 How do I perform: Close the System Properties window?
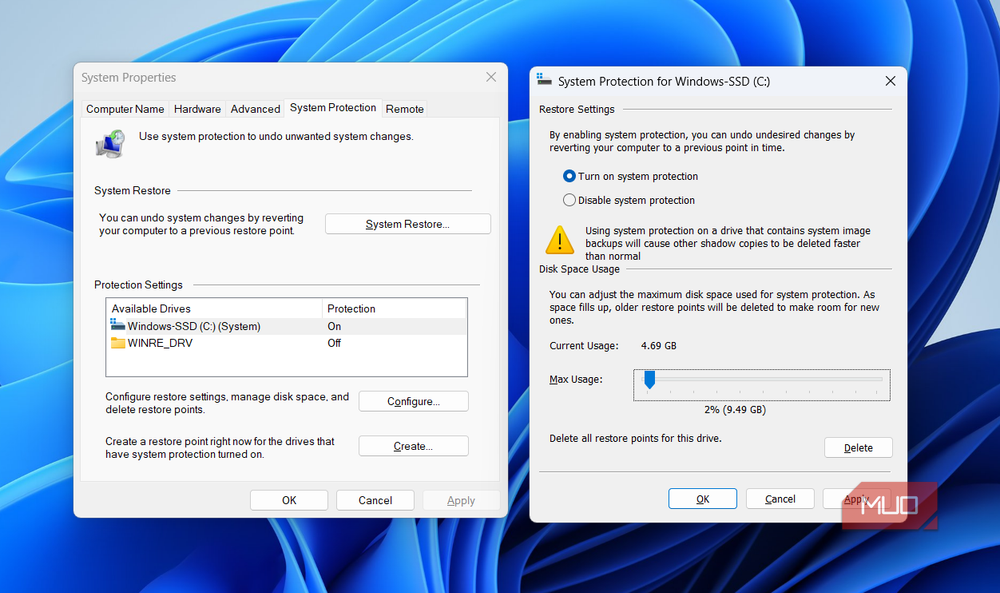coord(491,77)
